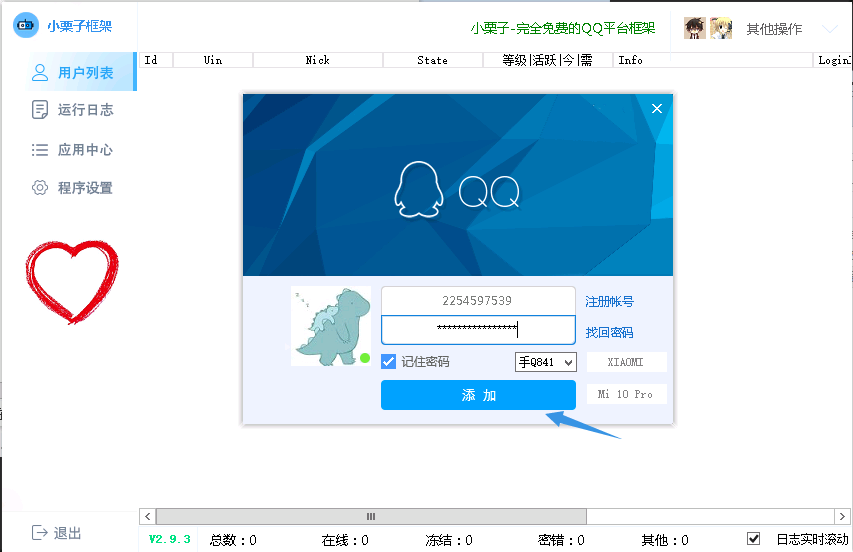Click the red heart image in sidebar
The image size is (853, 552).
pos(72,282)
